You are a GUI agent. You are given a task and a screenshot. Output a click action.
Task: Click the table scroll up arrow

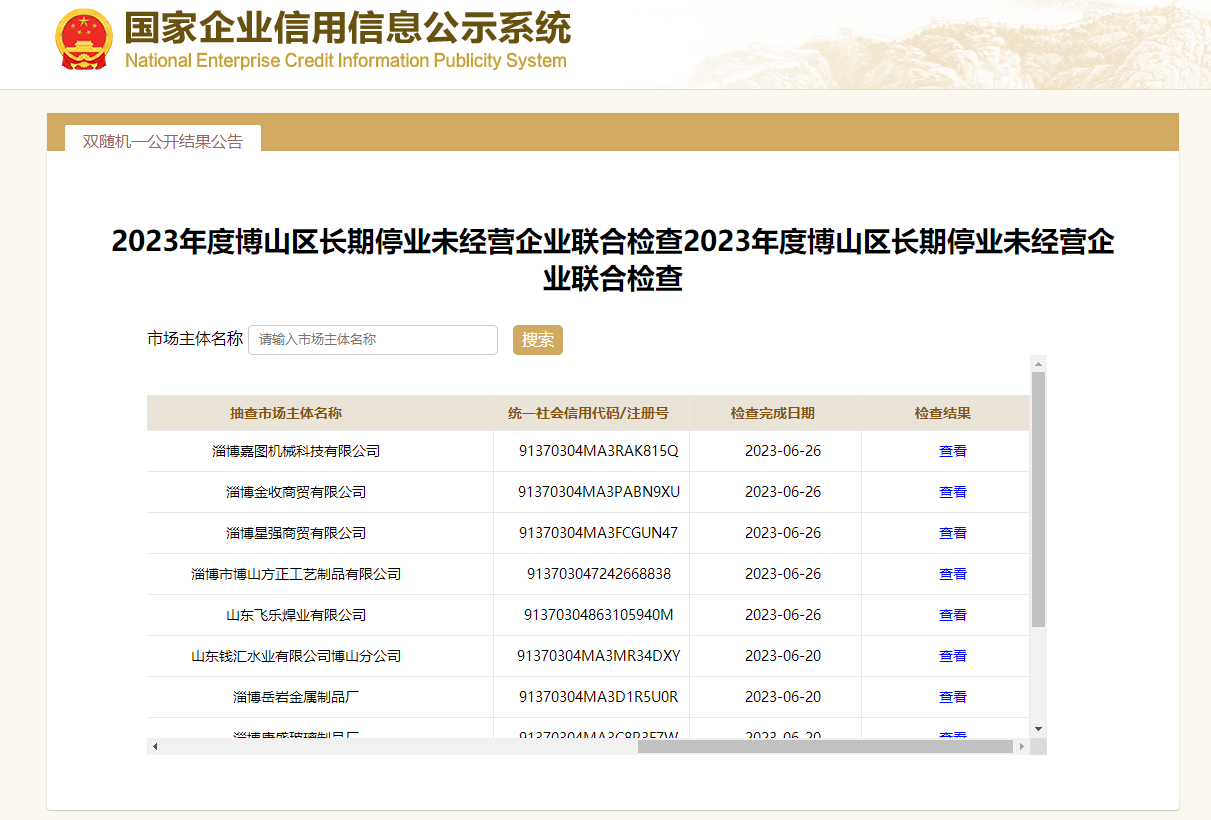[1038, 364]
